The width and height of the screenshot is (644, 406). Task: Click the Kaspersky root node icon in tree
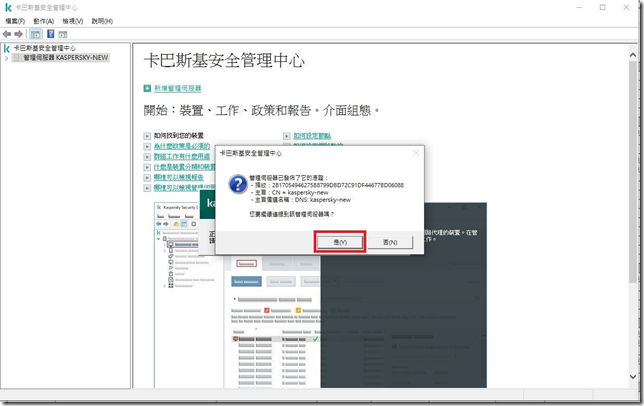point(7,47)
